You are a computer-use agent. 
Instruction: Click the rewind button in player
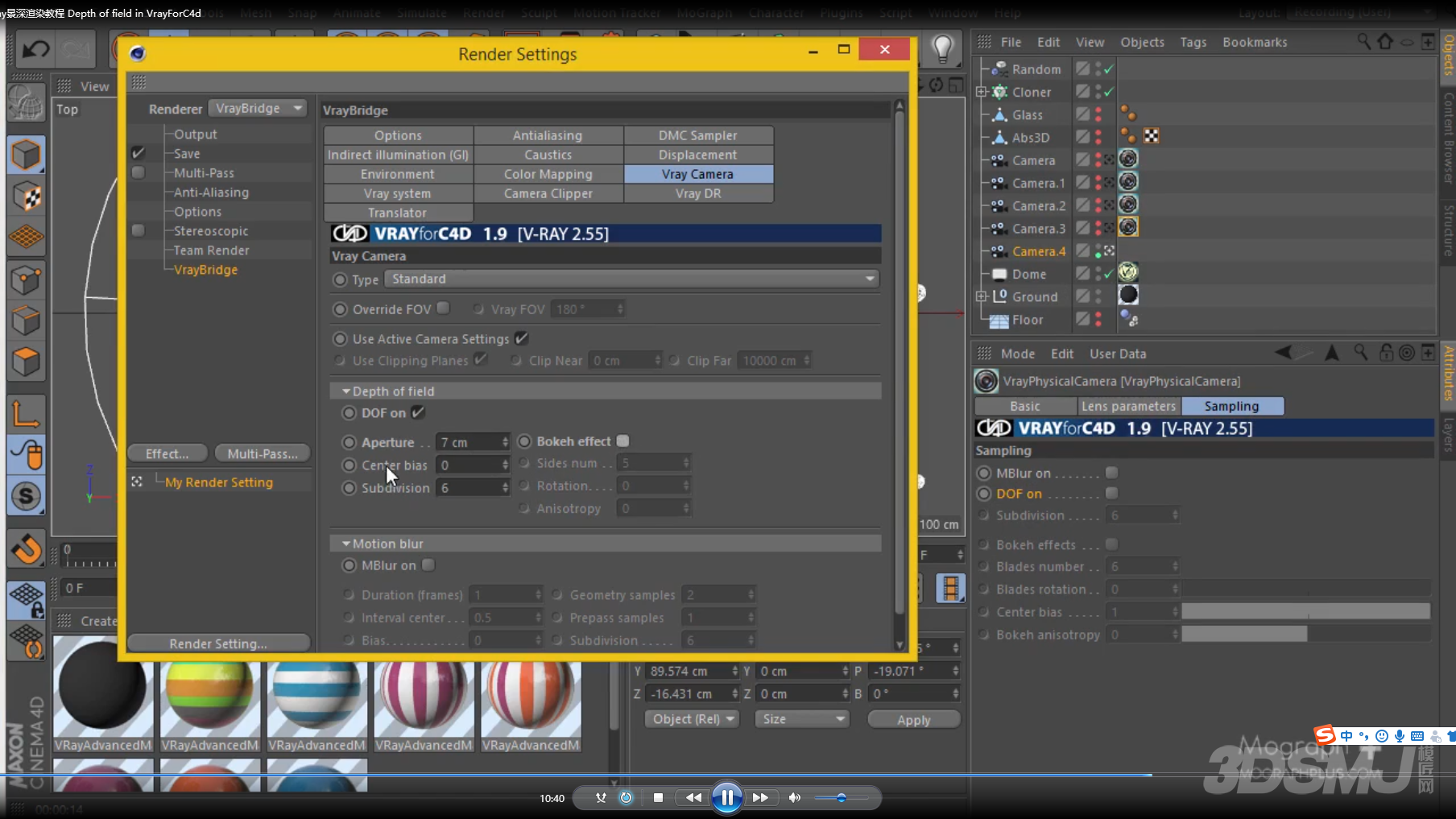(x=693, y=797)
